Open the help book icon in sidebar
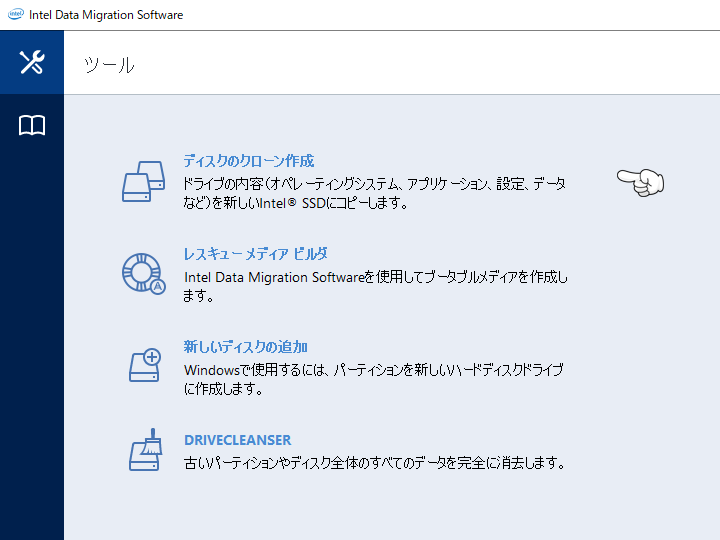The height and width of the screenshot is (540, 720). tap(32, 125)
